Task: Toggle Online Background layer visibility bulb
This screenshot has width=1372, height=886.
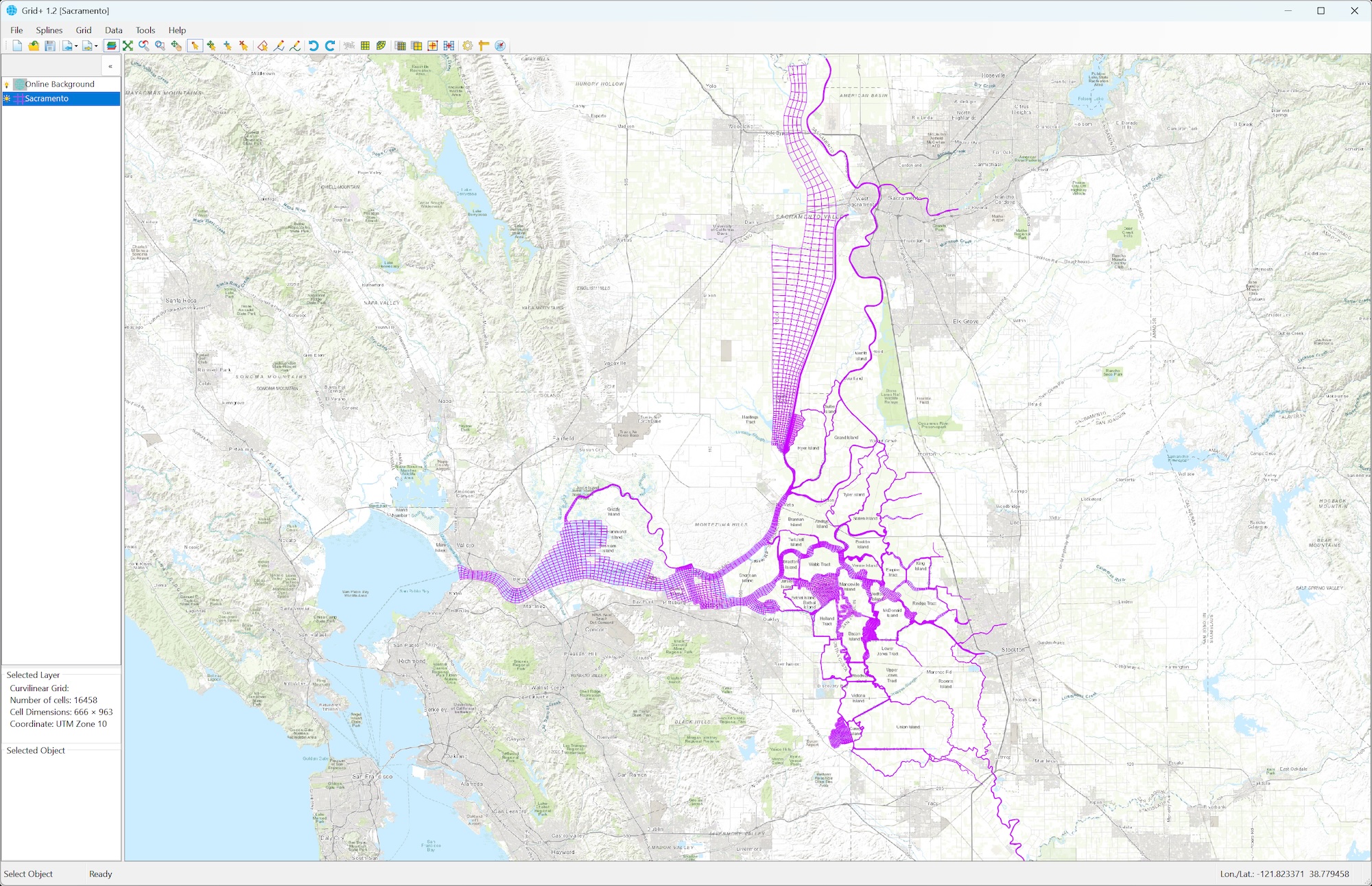Action: (x=7, y=84)
